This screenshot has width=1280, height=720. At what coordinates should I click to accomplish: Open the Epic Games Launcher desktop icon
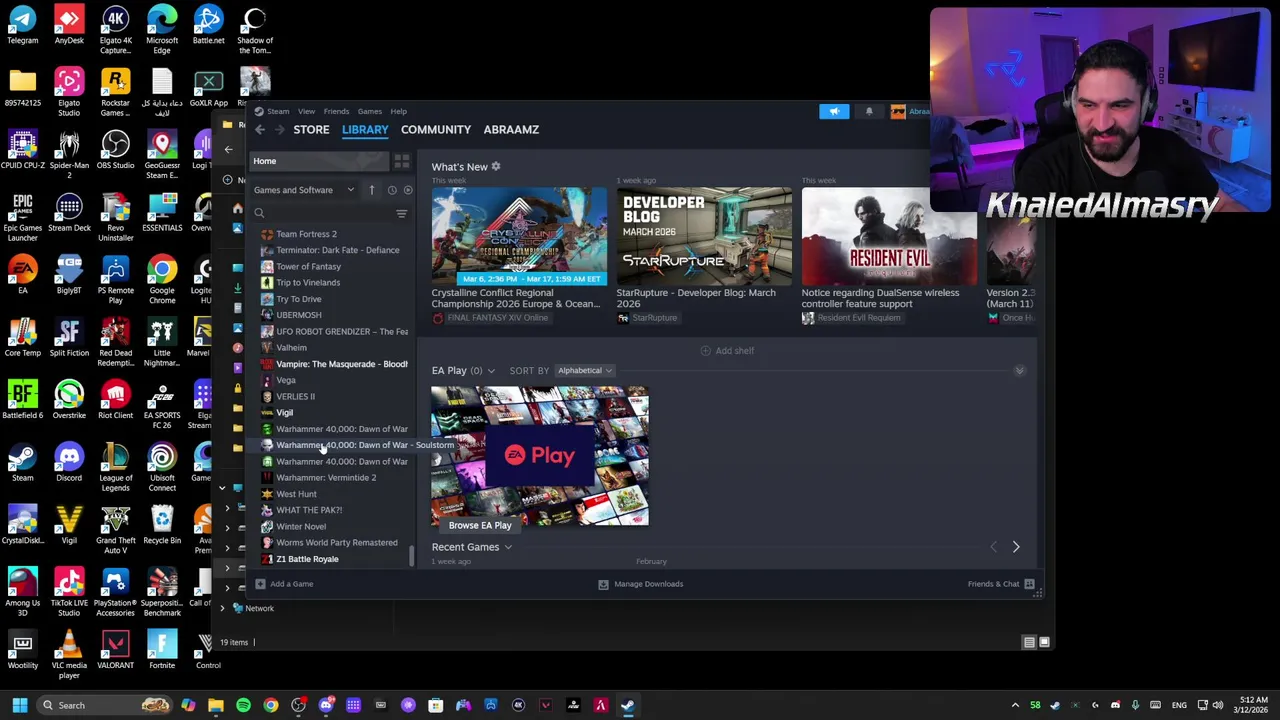(x=22, y=217)
